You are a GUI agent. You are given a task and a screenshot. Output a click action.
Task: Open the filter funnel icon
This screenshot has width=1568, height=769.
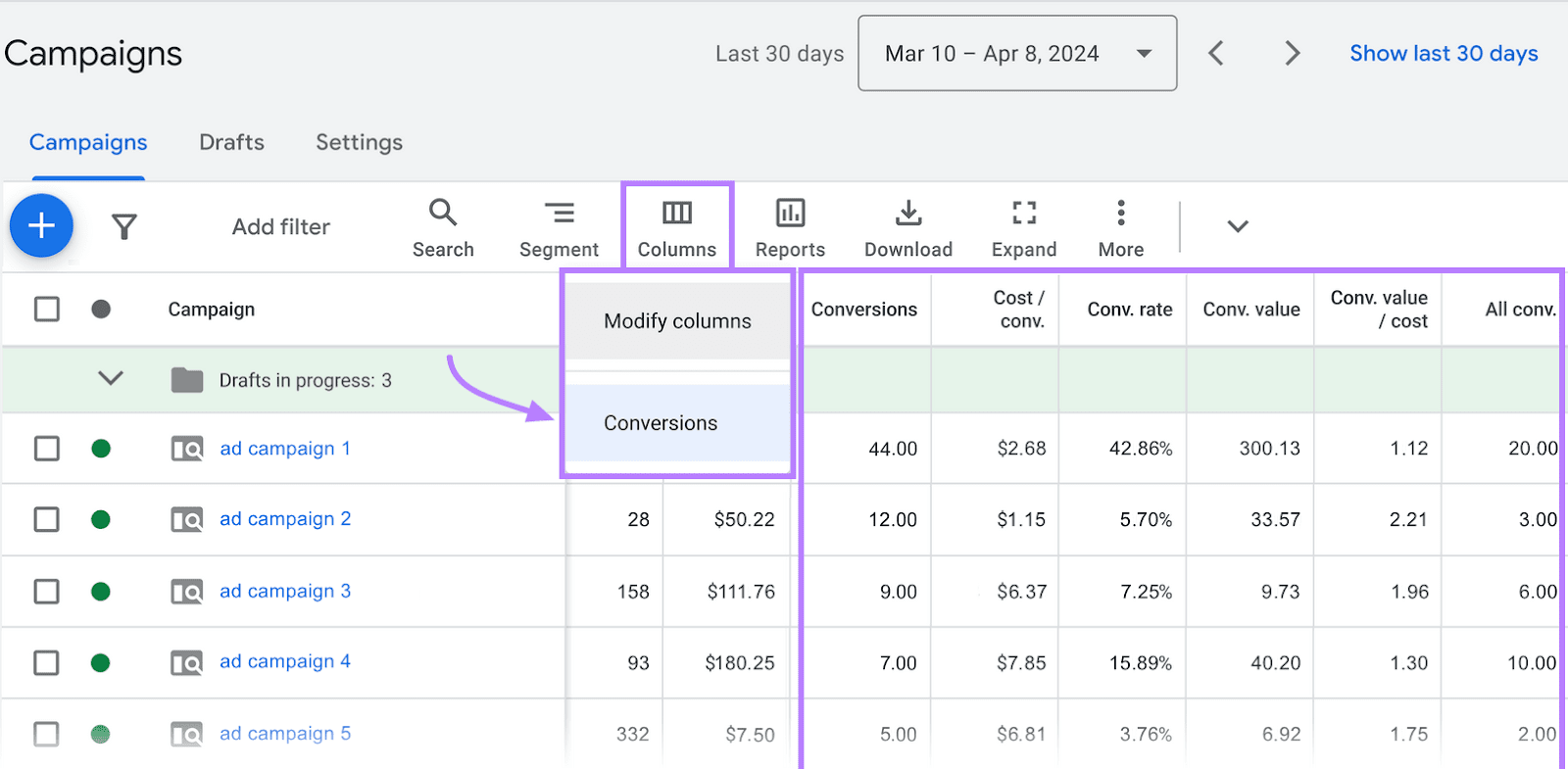[124, 227]
